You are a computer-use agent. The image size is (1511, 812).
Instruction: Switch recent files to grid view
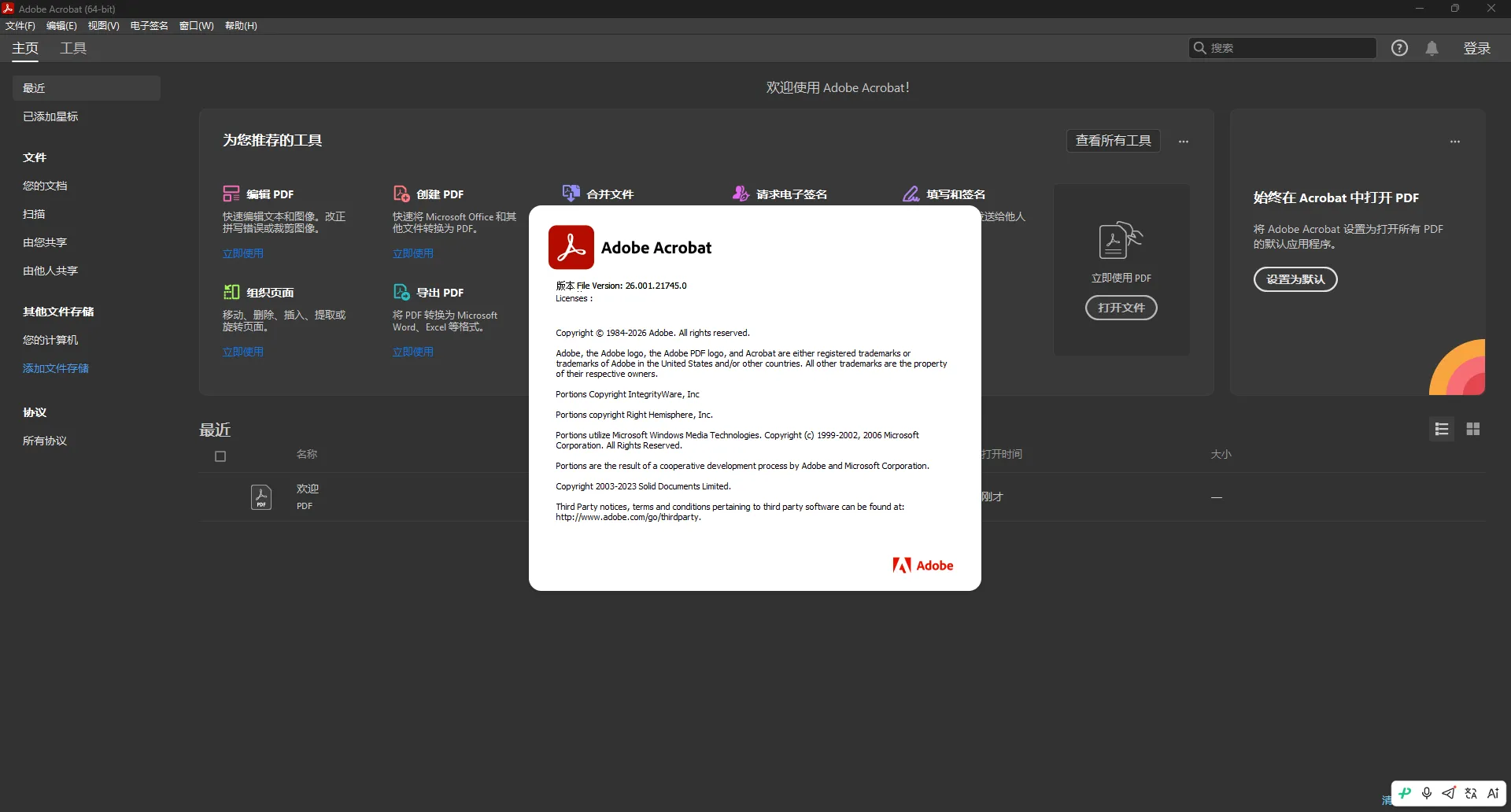pyautogui.click(x=1473, y=429)
